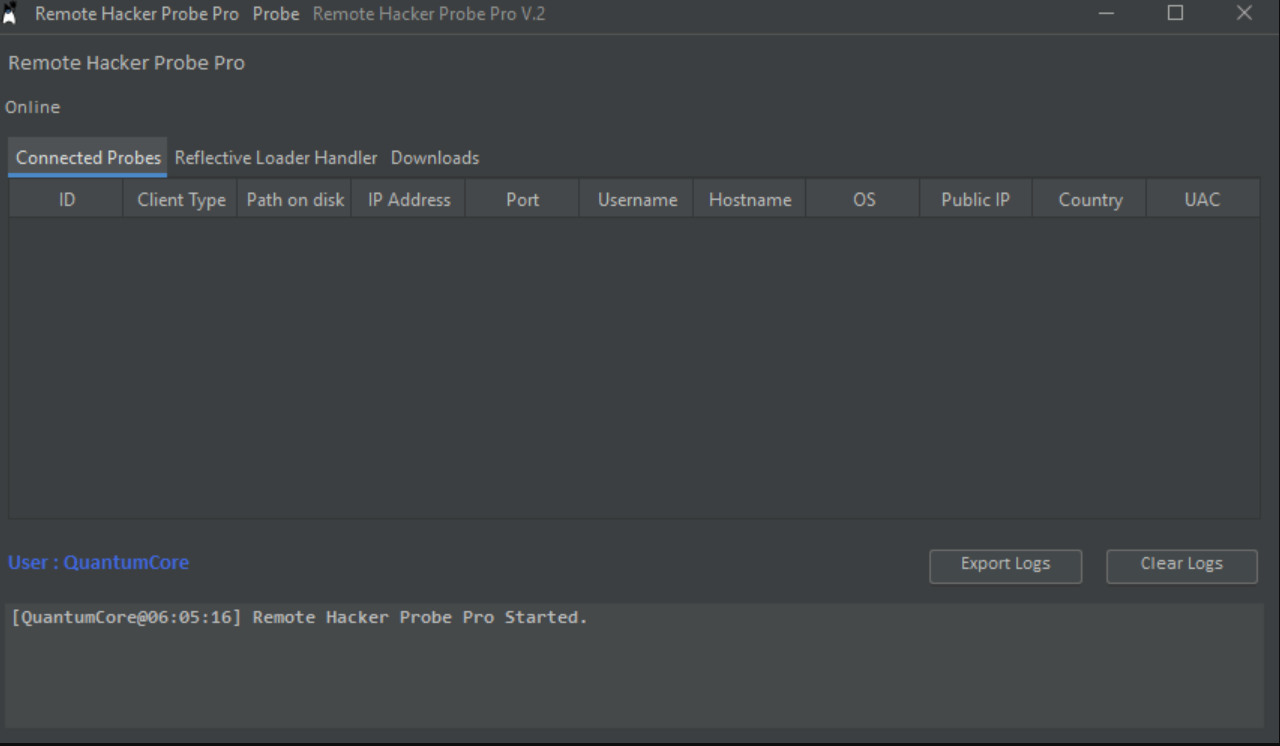The image size is (1280, 746).
Task: Sort by the ID column header
Action: click(x=66, y=199)
